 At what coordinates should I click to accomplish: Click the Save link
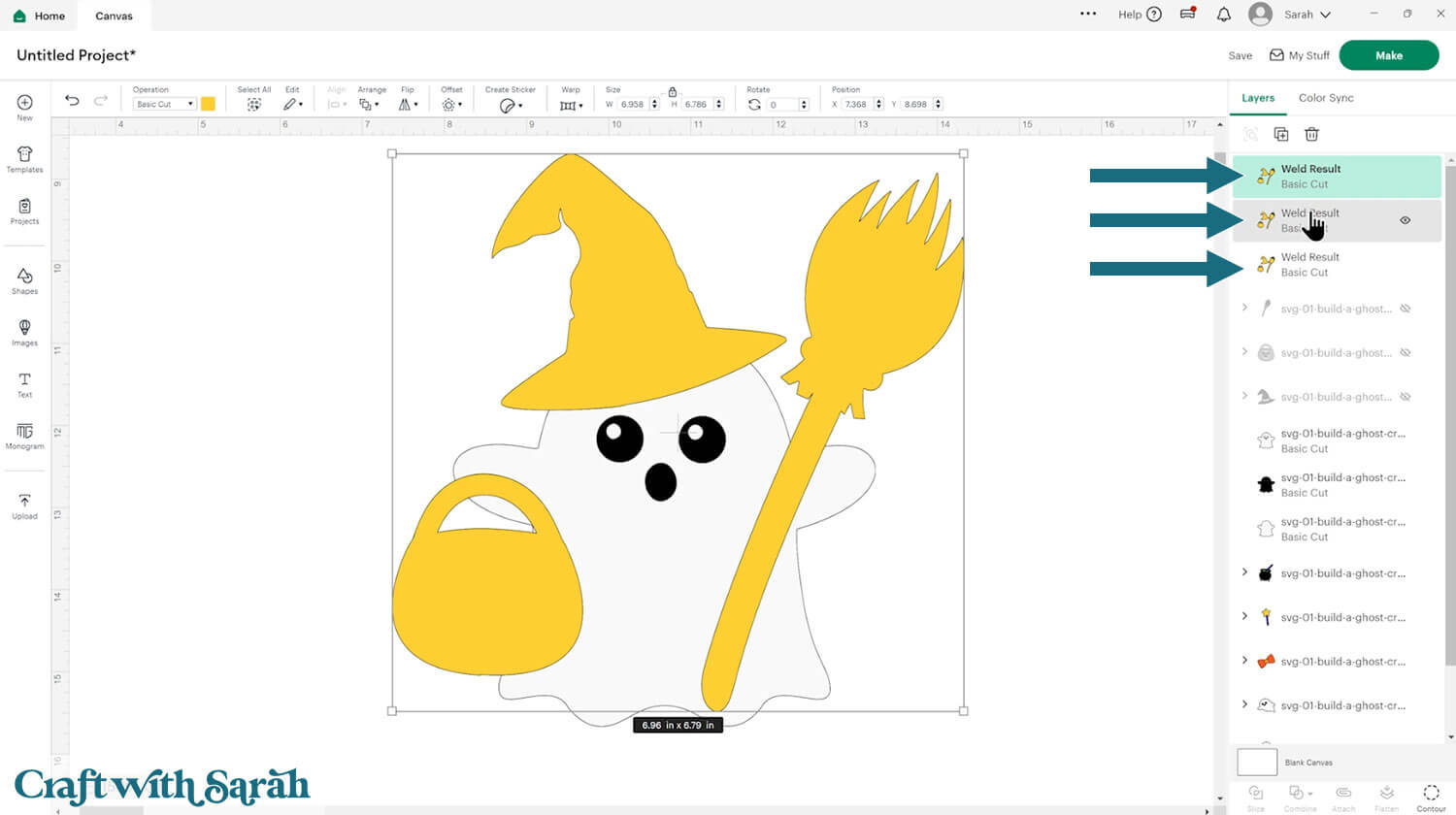[1240, 56]
